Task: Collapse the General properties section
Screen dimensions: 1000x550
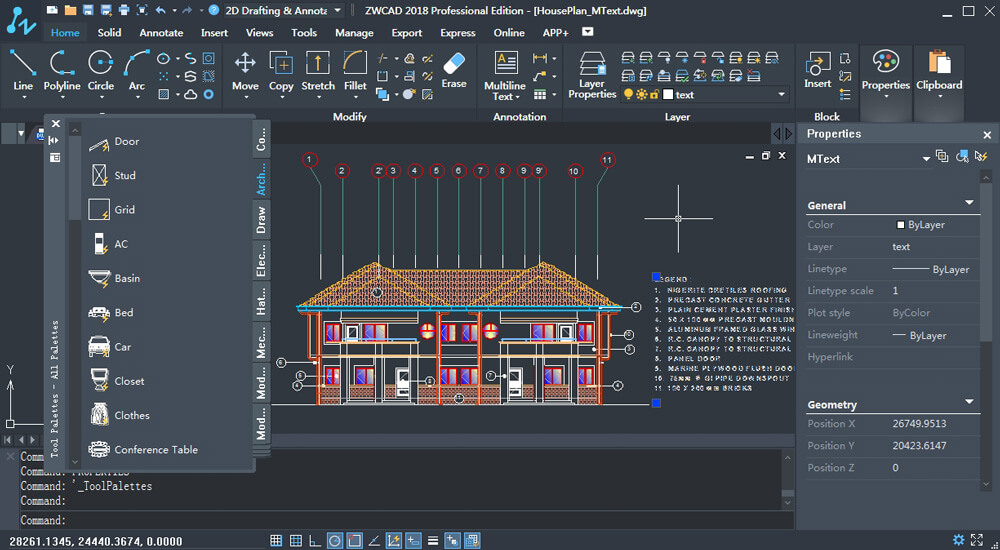Action: [968, 203]
